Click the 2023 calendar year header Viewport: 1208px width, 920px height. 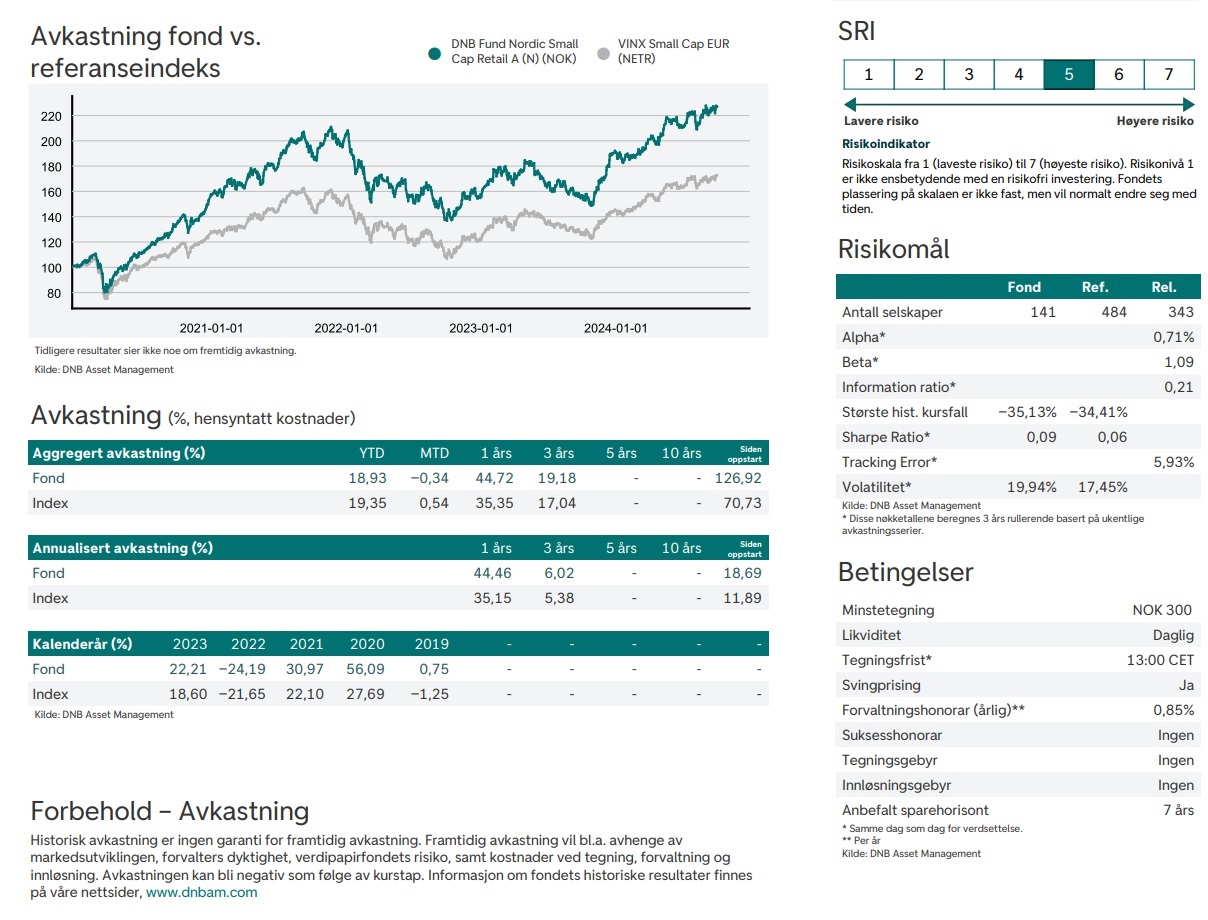pyautogui.click(x=190, y=644)
